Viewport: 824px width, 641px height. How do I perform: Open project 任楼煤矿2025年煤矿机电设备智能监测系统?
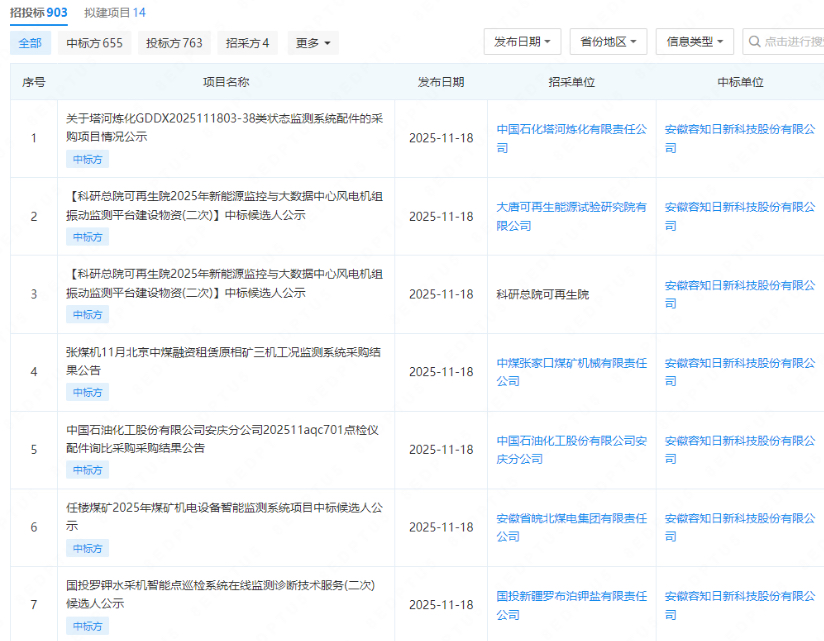tap(224, 516)
